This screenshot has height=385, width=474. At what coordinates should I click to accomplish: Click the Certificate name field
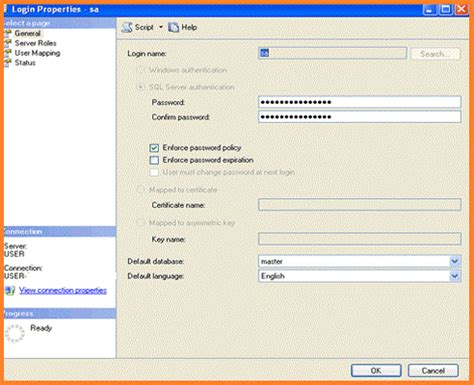coord(360,204)
